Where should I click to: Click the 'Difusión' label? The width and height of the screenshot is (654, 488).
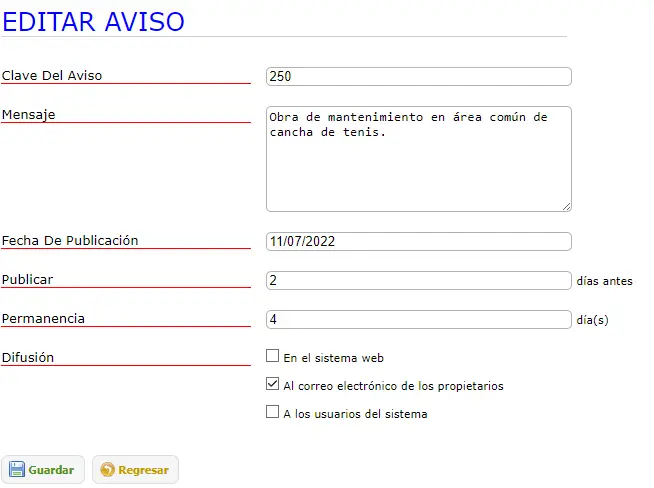click(x=28, y=357)
